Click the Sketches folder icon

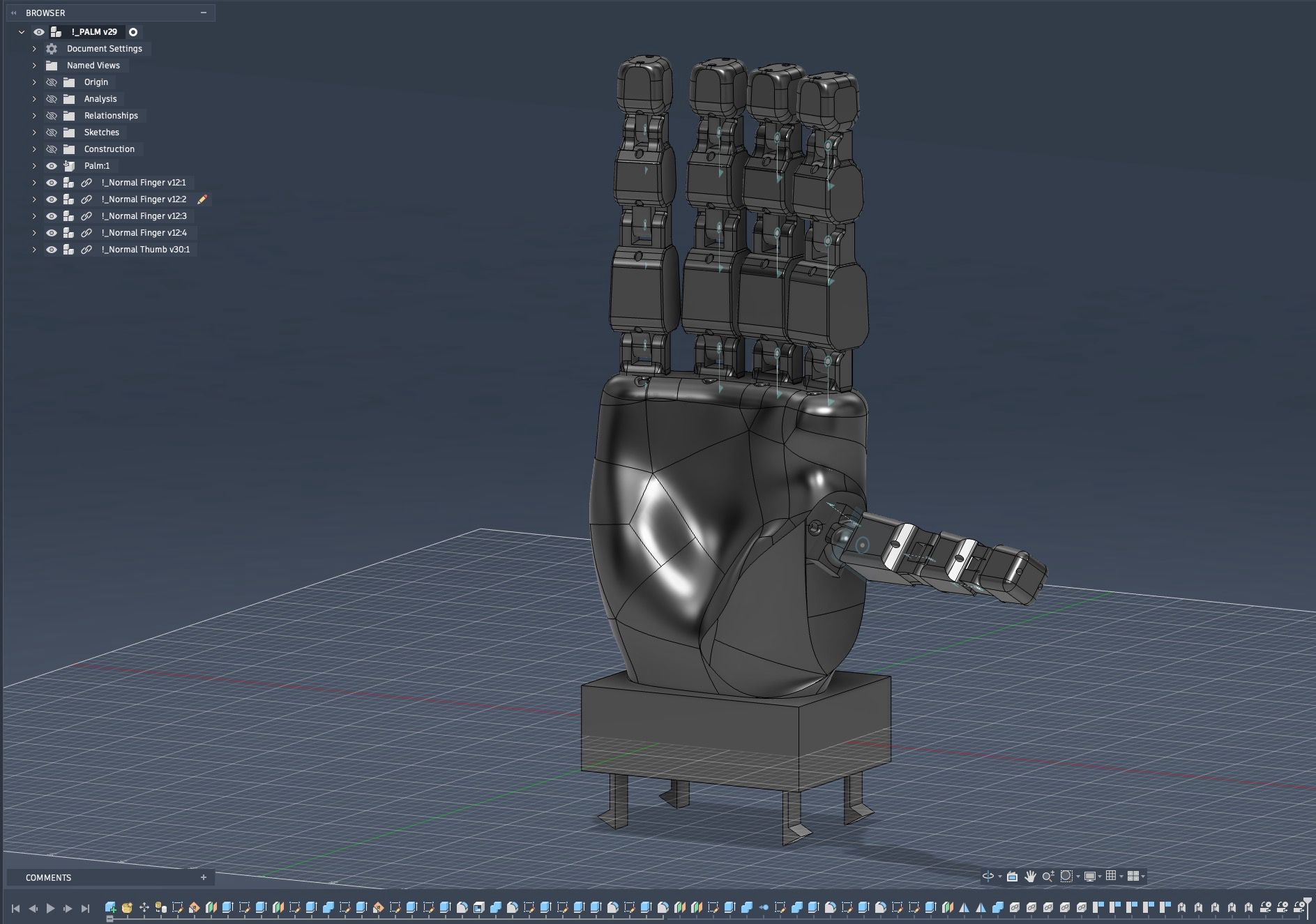tap(69, 132)
